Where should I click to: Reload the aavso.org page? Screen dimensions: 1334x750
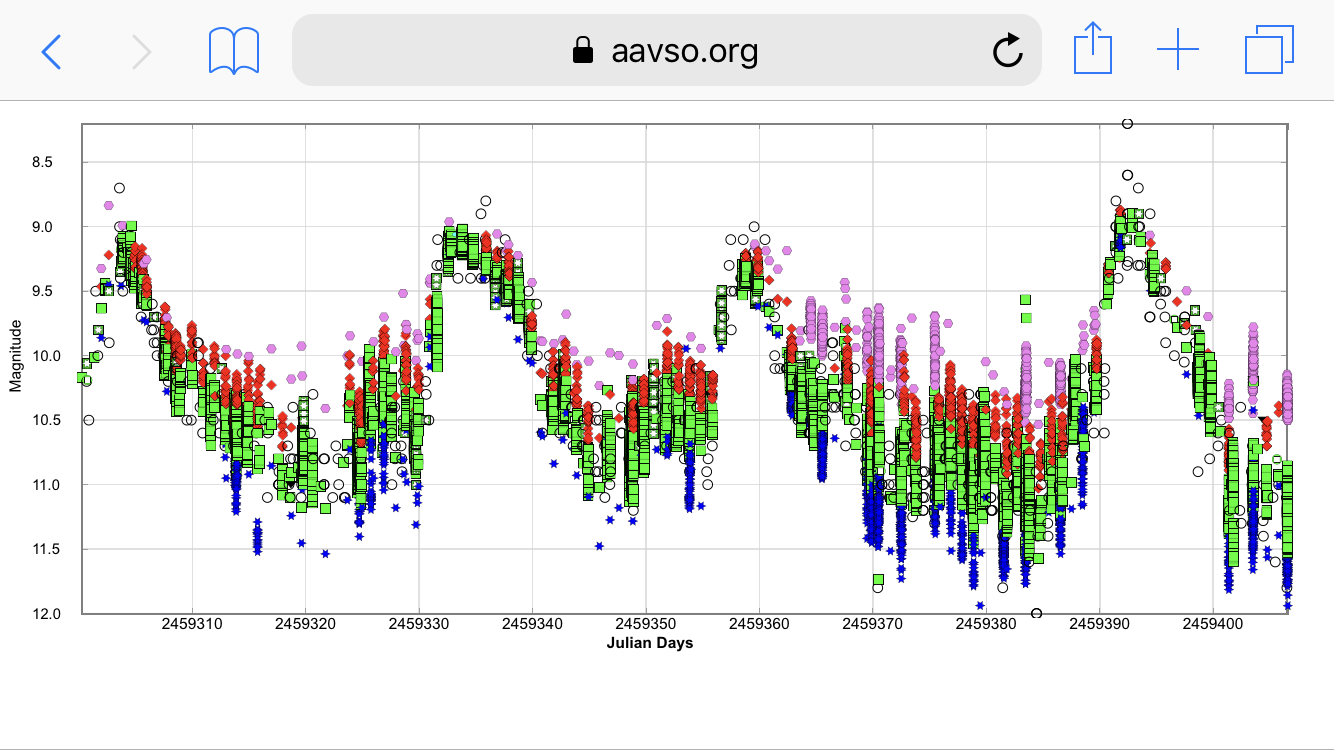[1007, 50]
